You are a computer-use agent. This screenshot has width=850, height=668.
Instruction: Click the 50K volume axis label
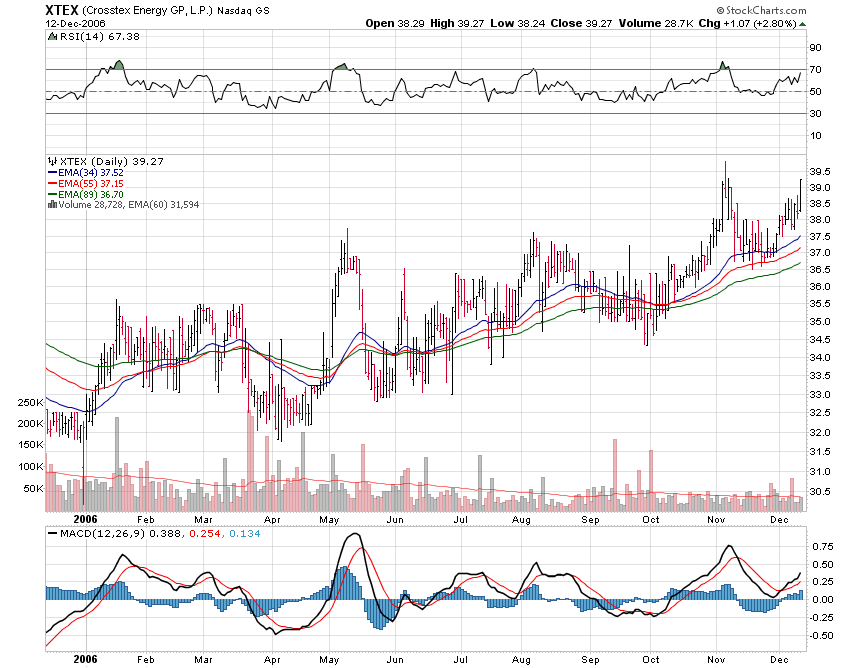pyautogui.click(x=33, y=488)
